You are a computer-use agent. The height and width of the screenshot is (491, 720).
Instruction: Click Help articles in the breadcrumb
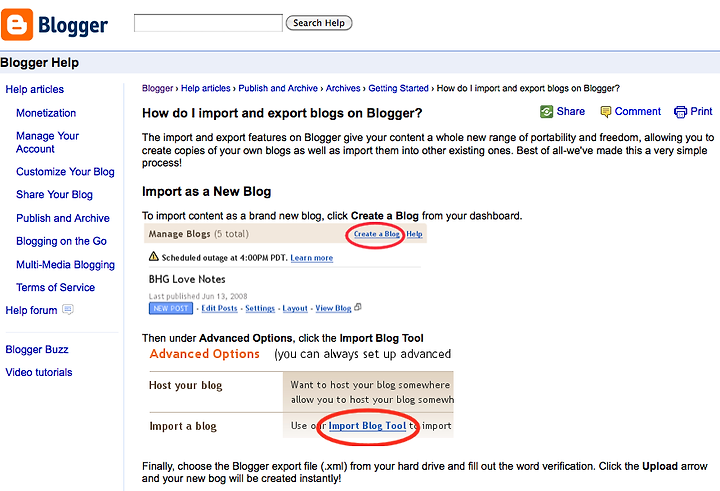[x=206, y=88]
